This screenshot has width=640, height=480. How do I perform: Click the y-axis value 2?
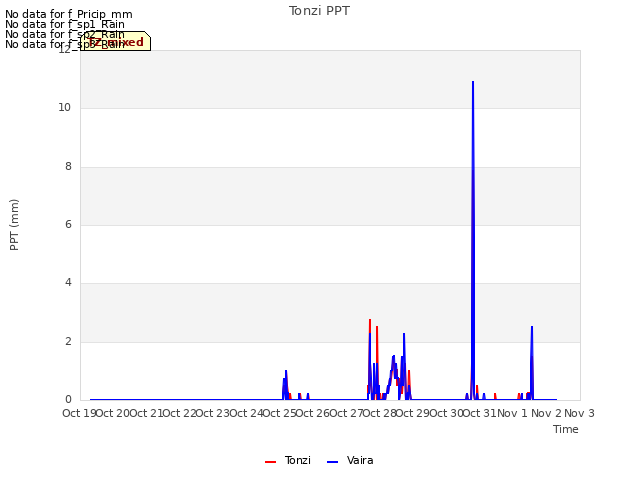(68, 342)
